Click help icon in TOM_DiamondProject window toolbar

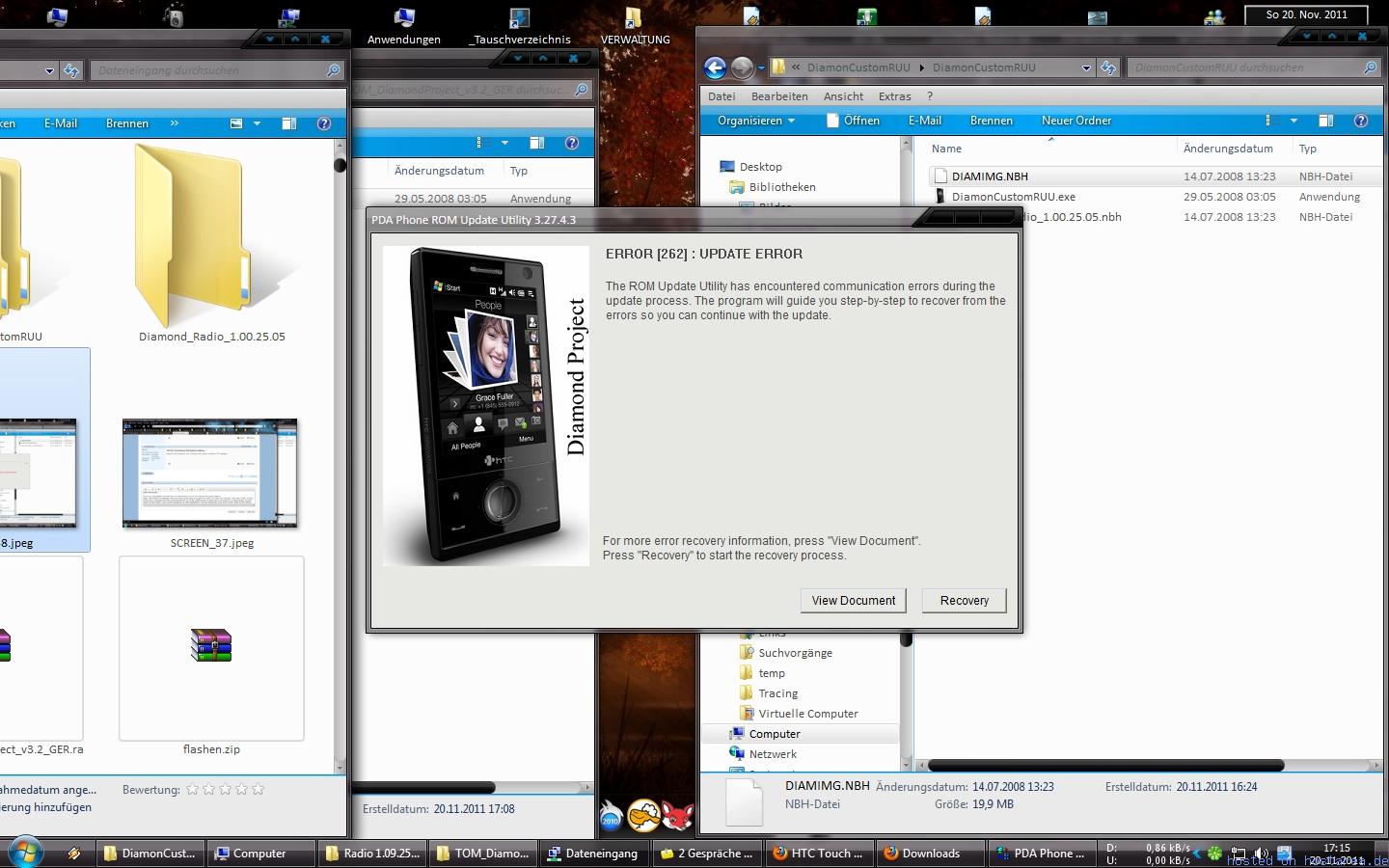click(x=572, y=143)
